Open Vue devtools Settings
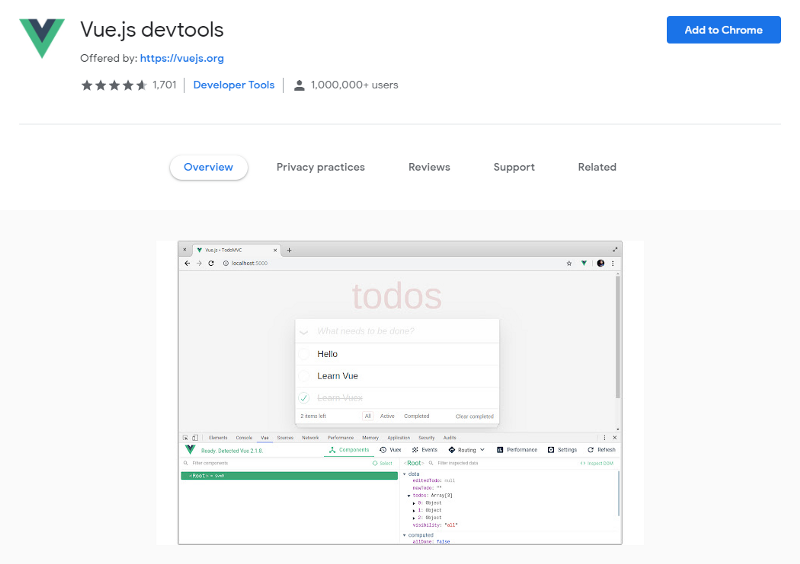Image resolution: width=800 pixels, height=564 pixels. (562, 450)
